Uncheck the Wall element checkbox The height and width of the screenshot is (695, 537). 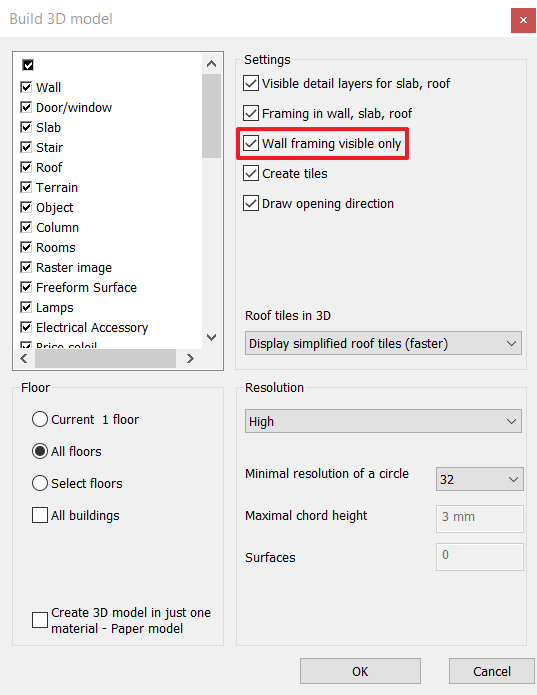click(x=26, y=87)
